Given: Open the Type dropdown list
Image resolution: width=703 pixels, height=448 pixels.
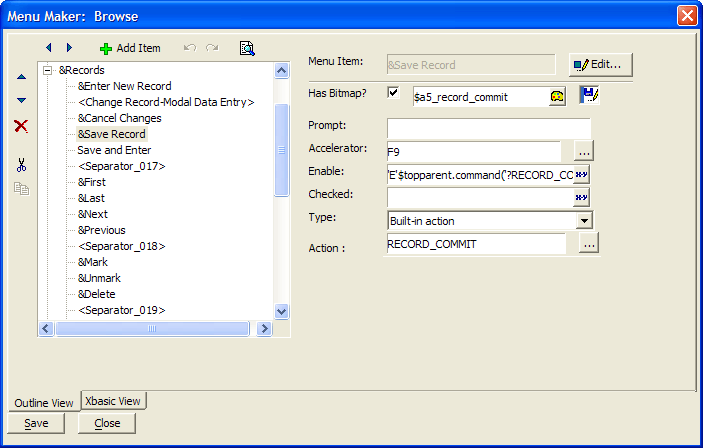Looking at the screenshot, I should tap(584, 221).
